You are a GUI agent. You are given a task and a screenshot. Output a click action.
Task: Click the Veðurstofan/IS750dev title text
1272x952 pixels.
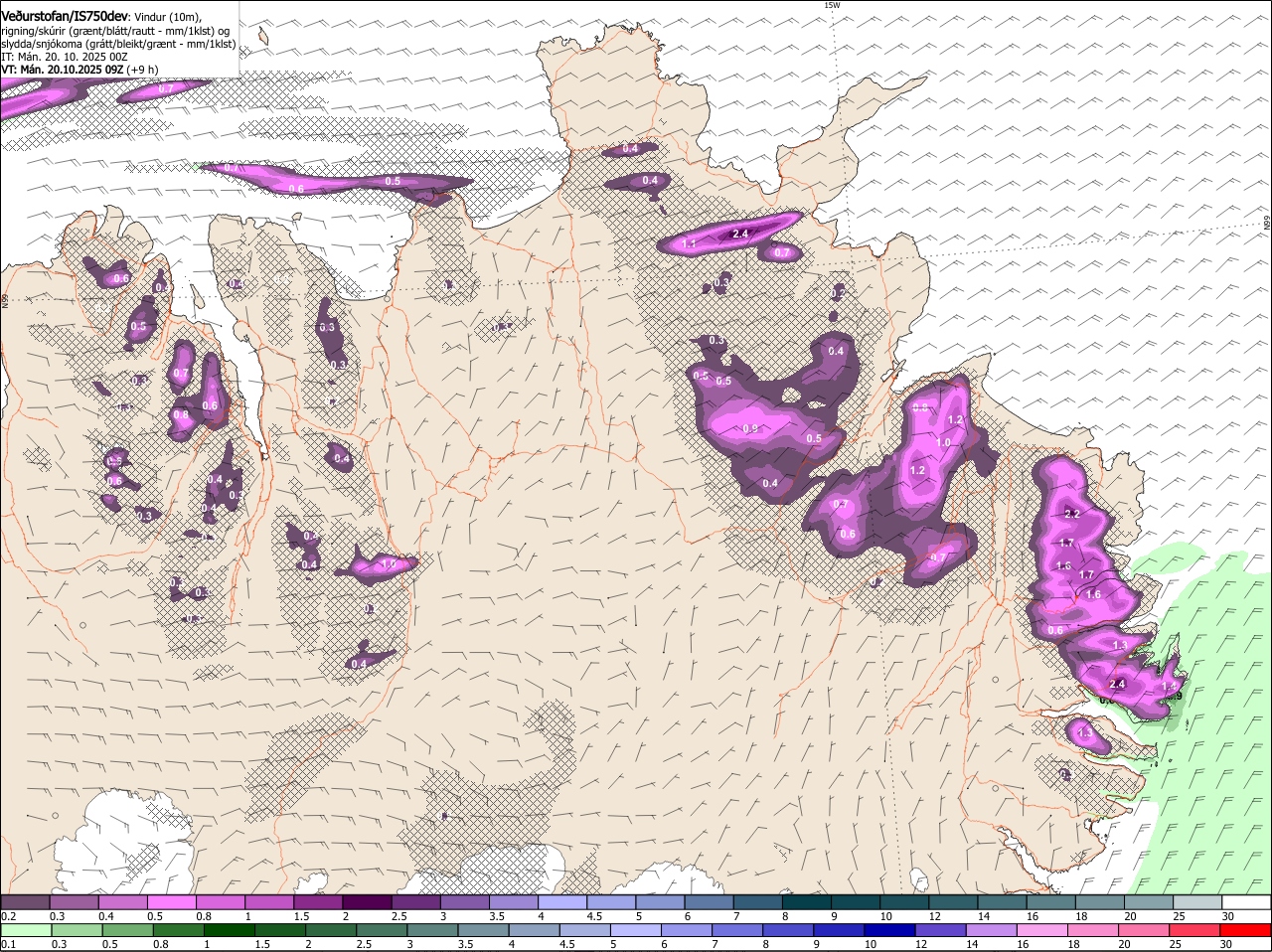pyautogui.click(x=65, y=17)
